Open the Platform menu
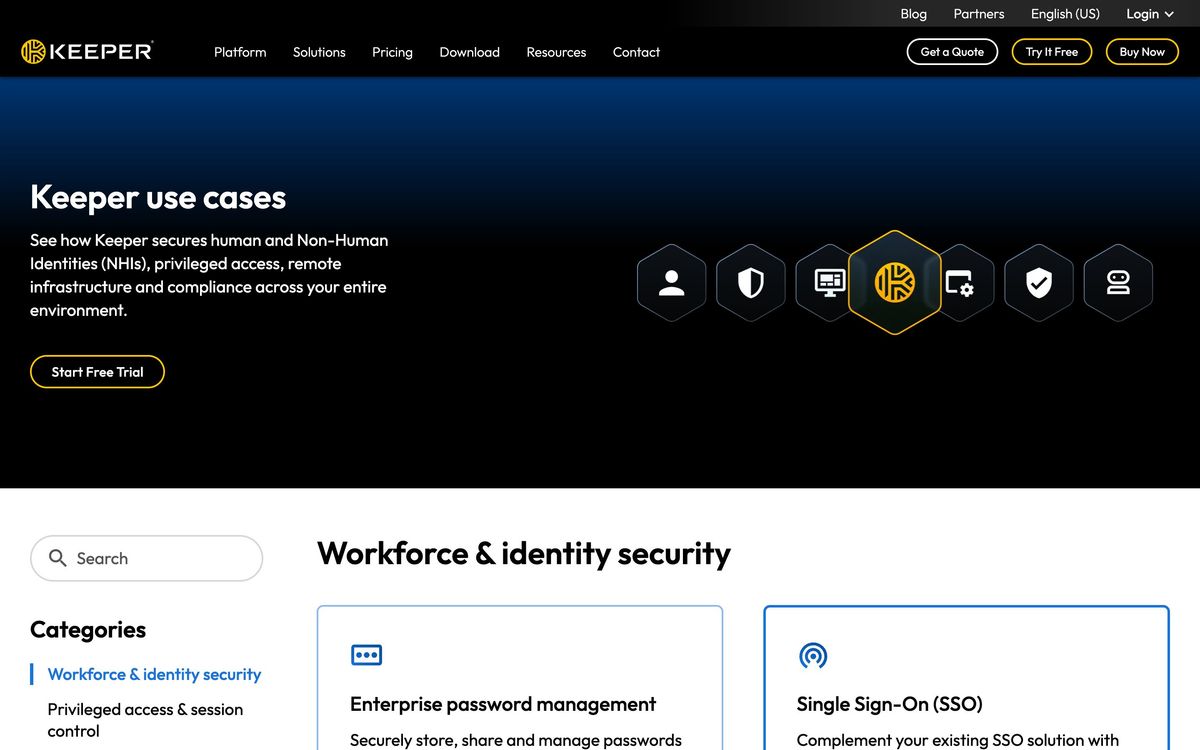1200x750 pixels. coord(240,52)
